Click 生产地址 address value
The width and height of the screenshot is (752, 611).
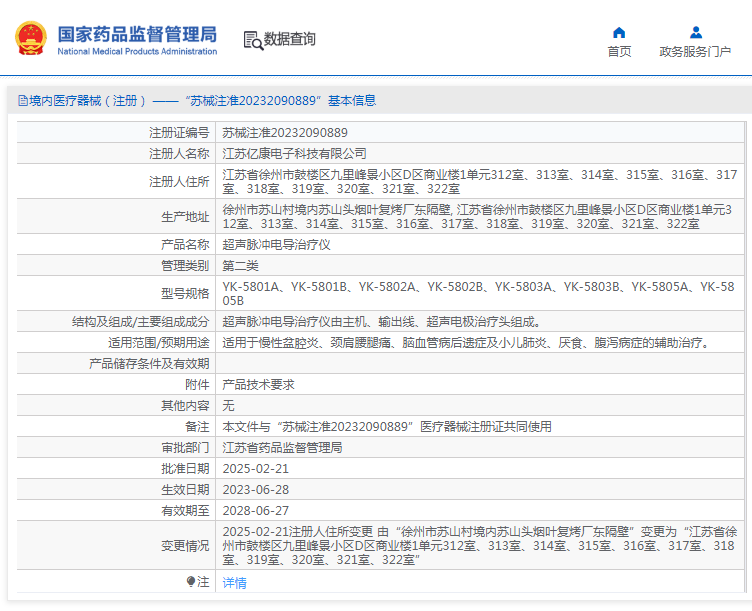(477, 217)
